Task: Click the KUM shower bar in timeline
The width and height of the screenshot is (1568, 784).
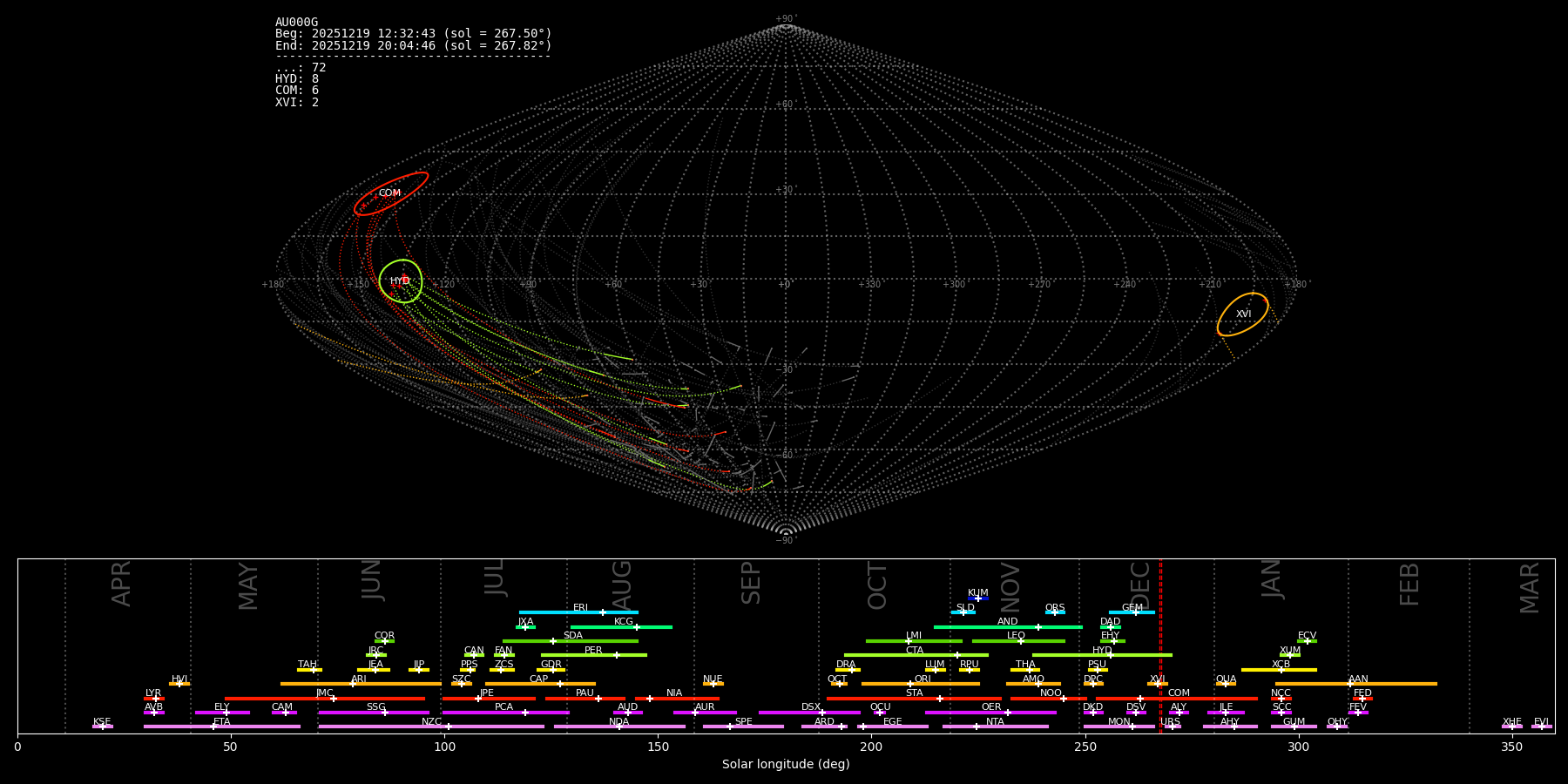Action: click(978, 598)
